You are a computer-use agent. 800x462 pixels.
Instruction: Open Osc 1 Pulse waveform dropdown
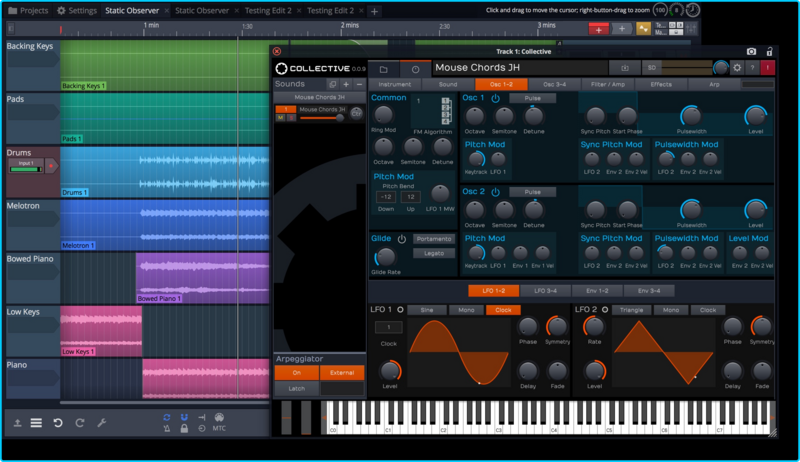(532, 98)
